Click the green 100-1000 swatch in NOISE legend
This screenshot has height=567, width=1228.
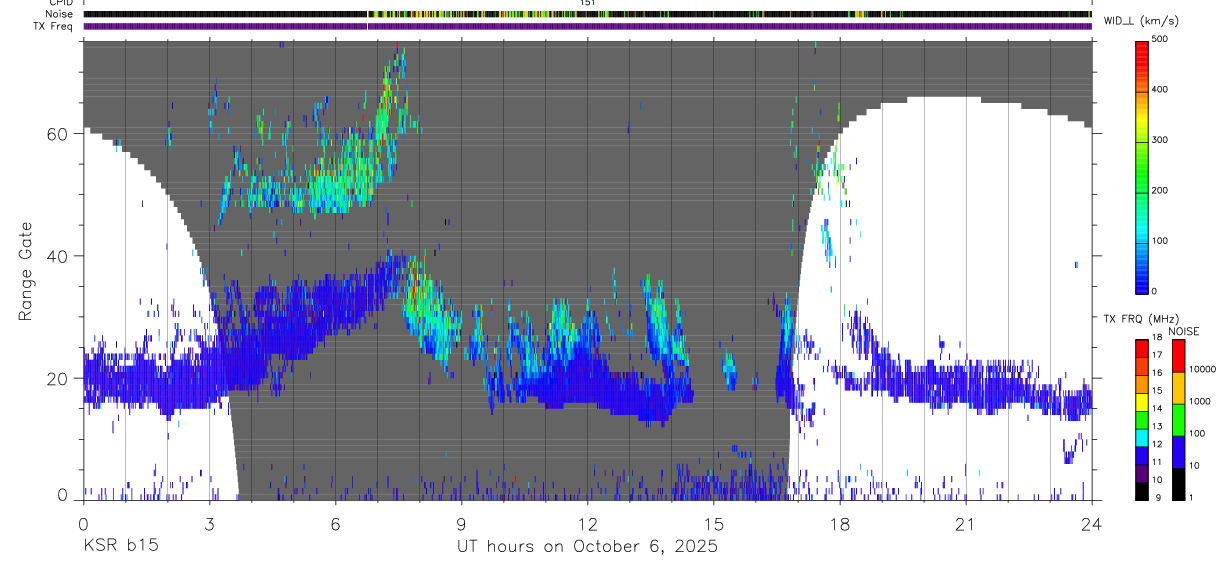click(x=1178, y=419)
